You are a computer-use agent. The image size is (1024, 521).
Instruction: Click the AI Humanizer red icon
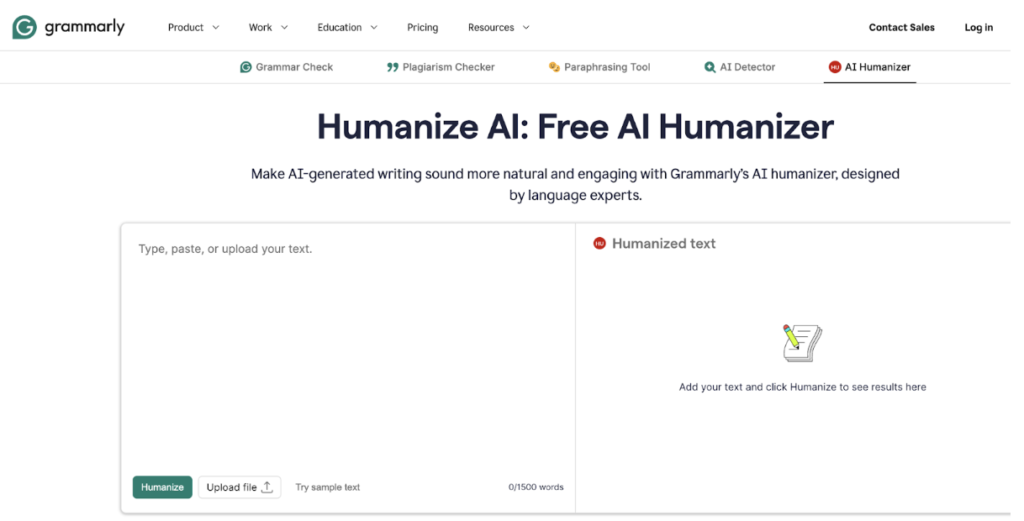(x=834, y=67)
